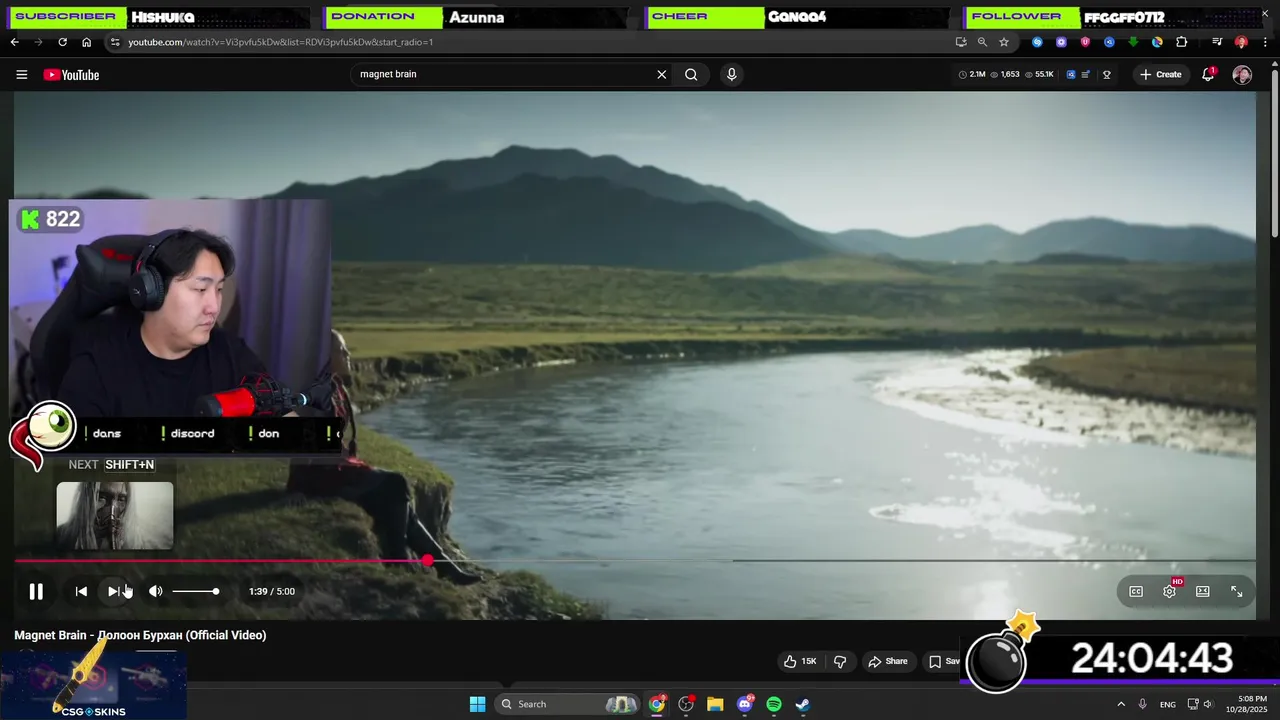Open the Extensions puzzle menu
1280x720 pixels.
click(1181, 42)
